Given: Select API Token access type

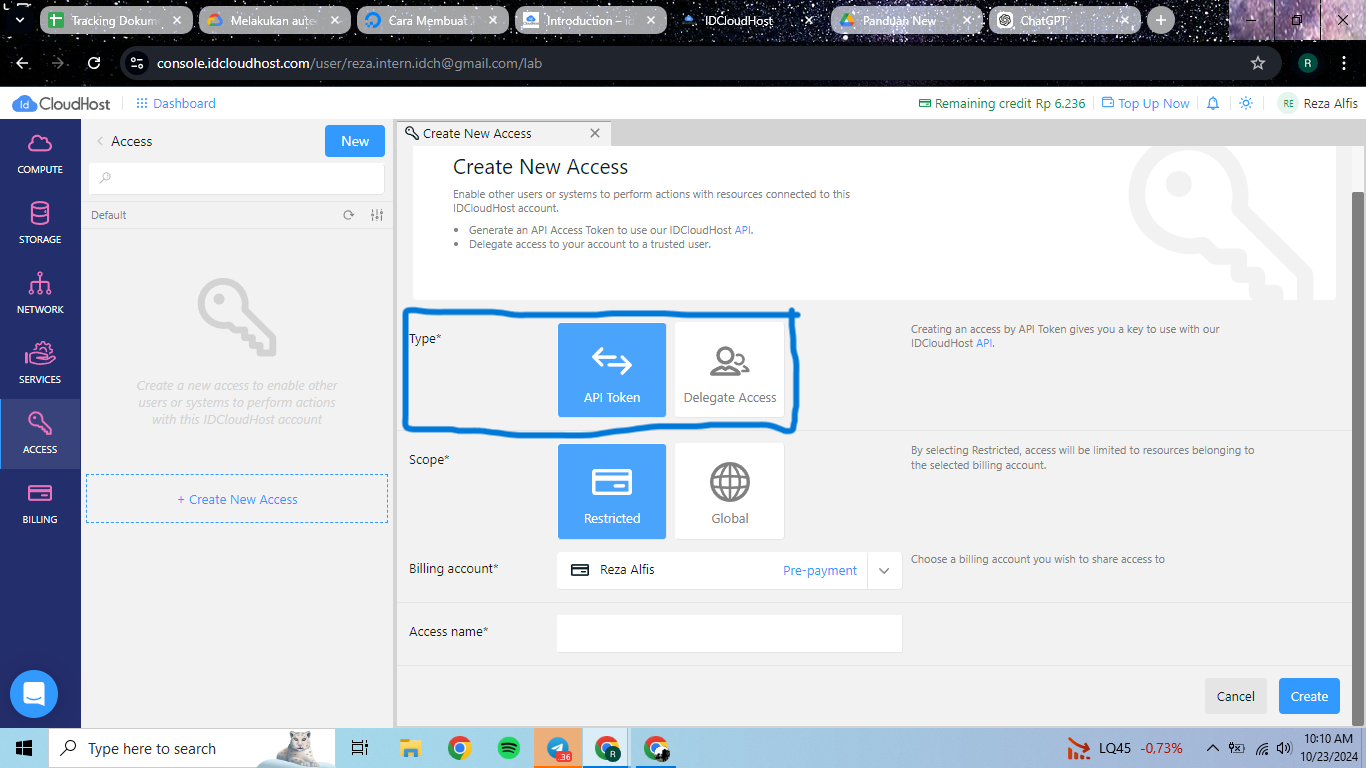Looking at the screenshot, I should click(x=612, y=369).
